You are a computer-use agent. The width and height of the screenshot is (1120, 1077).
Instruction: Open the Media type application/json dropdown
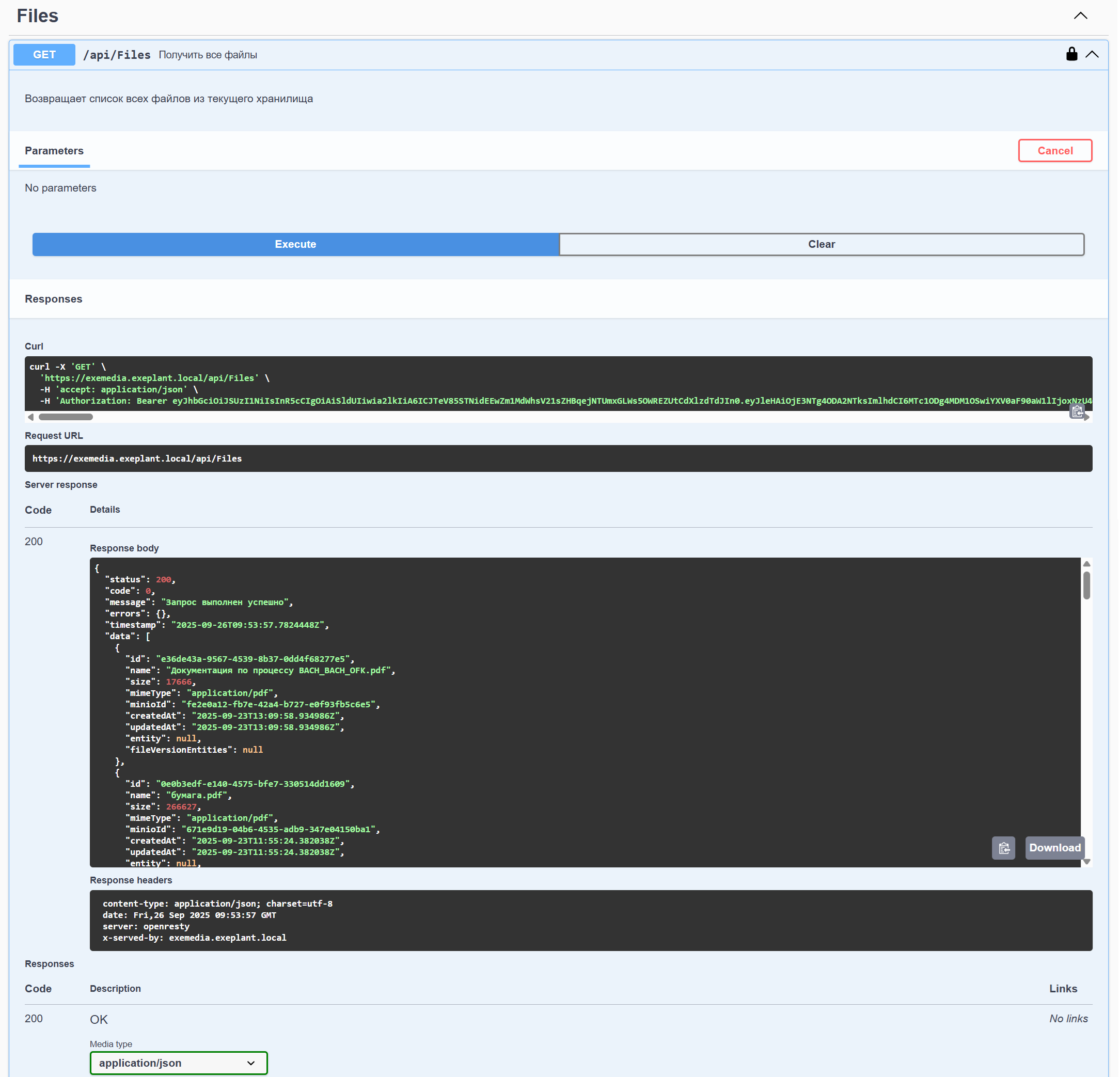178,1063
